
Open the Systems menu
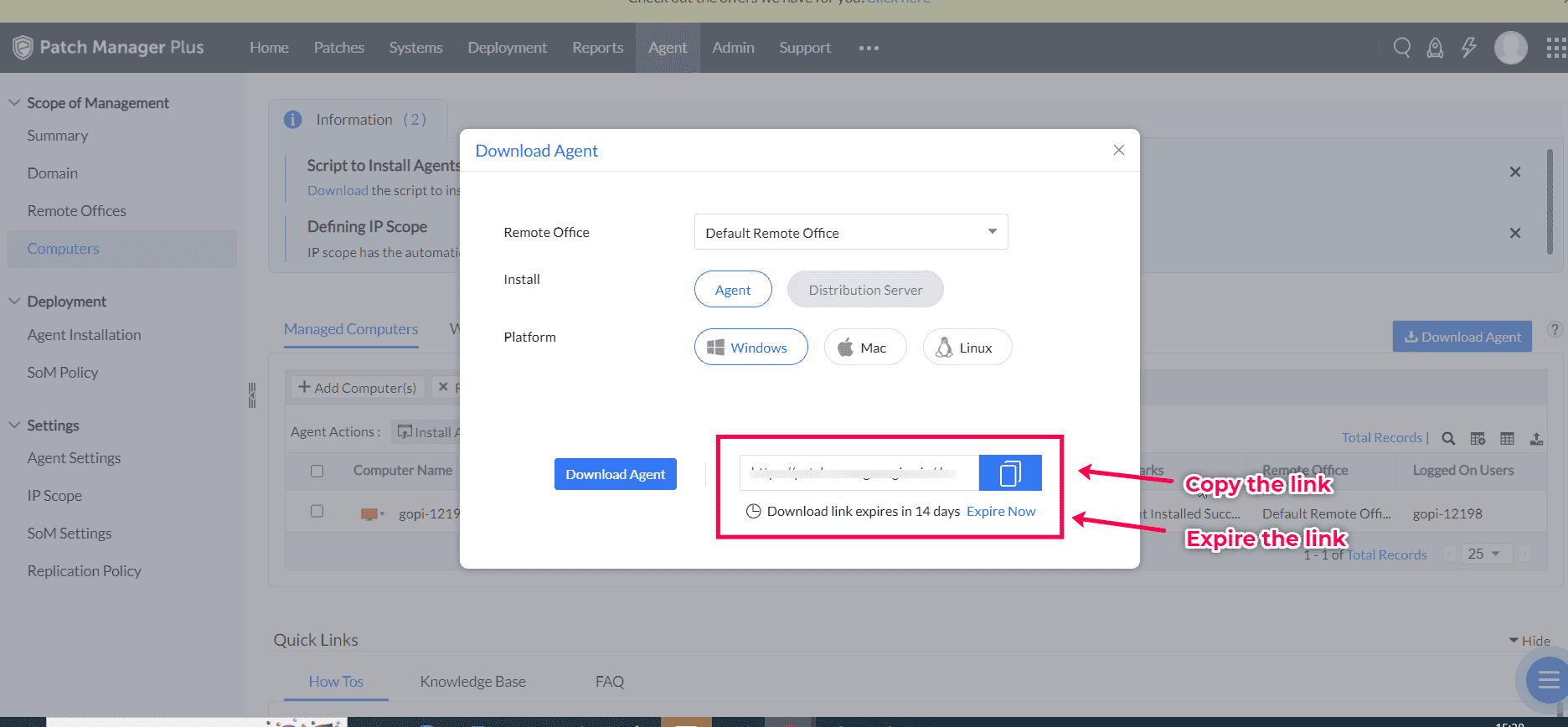pyautogui.click(x=415, y=48)
